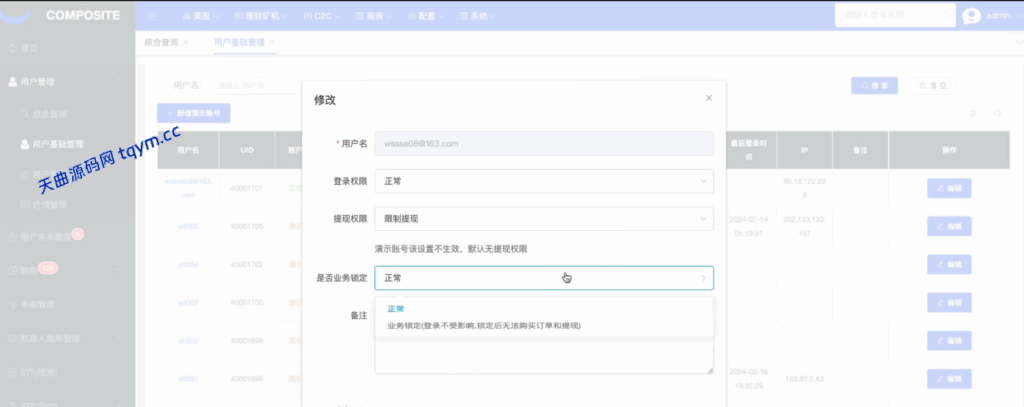1024x407 pixels.
Task: Click the UID cell 40001700
Action: 247,302
